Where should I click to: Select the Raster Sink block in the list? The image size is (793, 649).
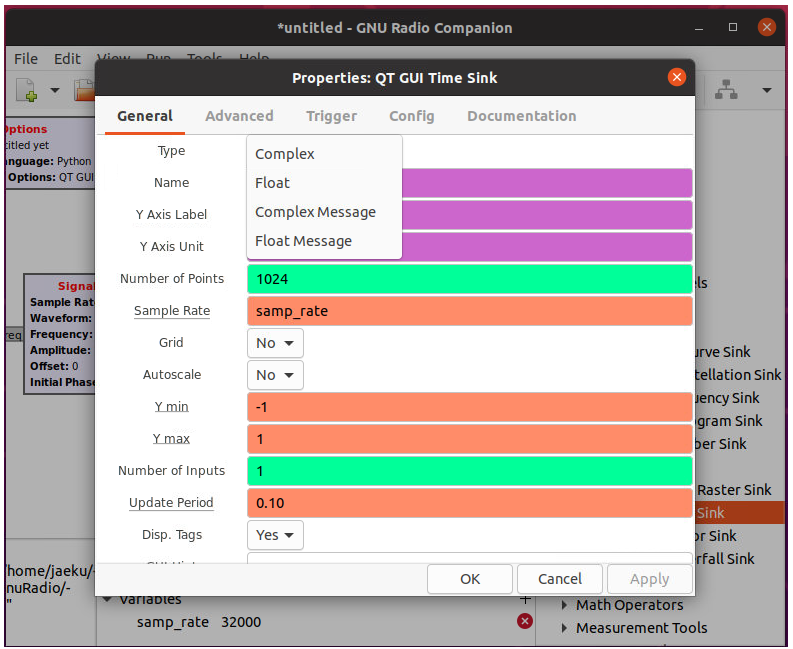(734, 490)
